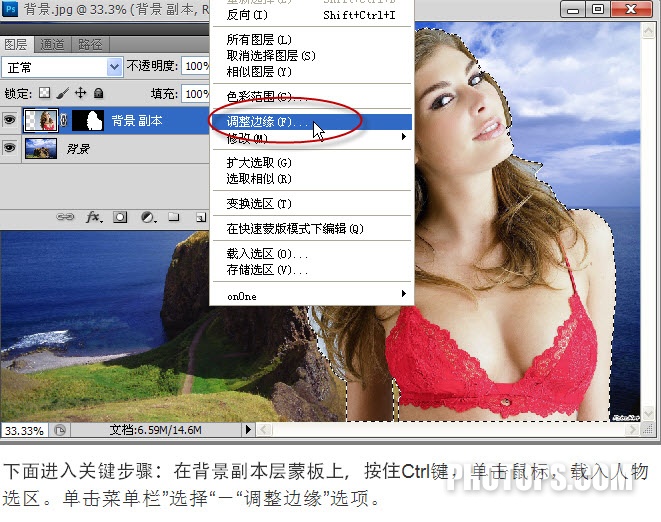The height and width of the screenshot is (522, 661).
Task: Create new adjustment layer icon
Action: click(x=148, y=217)
